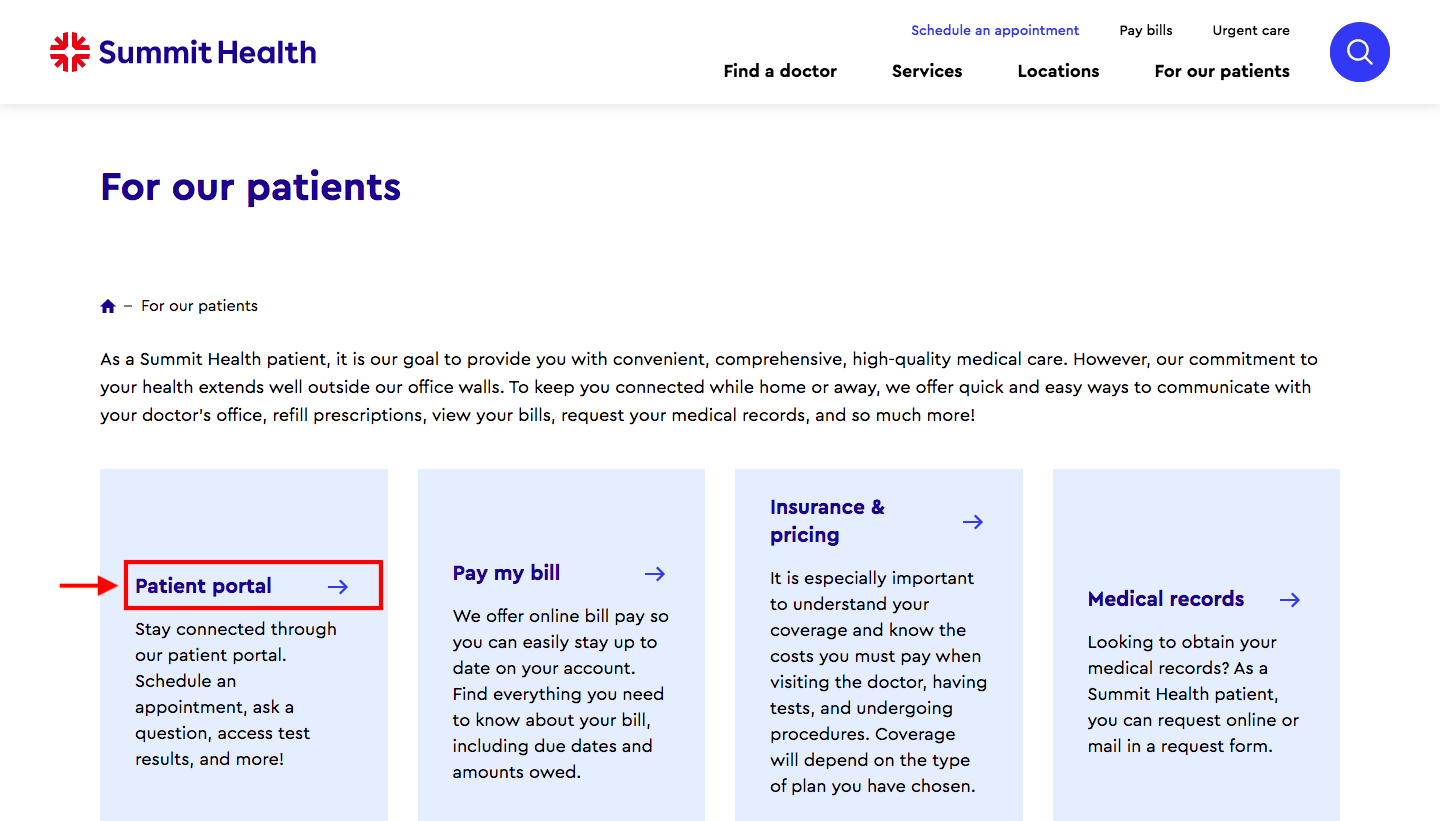Click the Patient portal description text
The height and width of the screenshot is (821, 1440).
(x=236, y=694)
